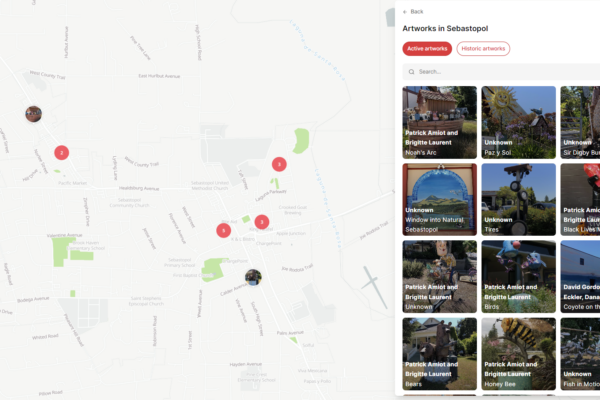Screen dimensions: 600x400
Task: Click the Apple Junction map label
Action: (x=291, y=233)
